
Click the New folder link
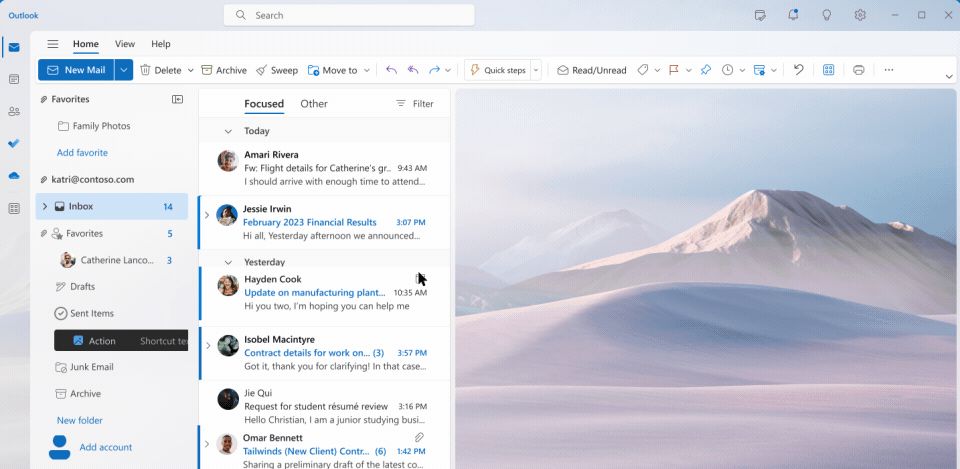pos(80,421)
